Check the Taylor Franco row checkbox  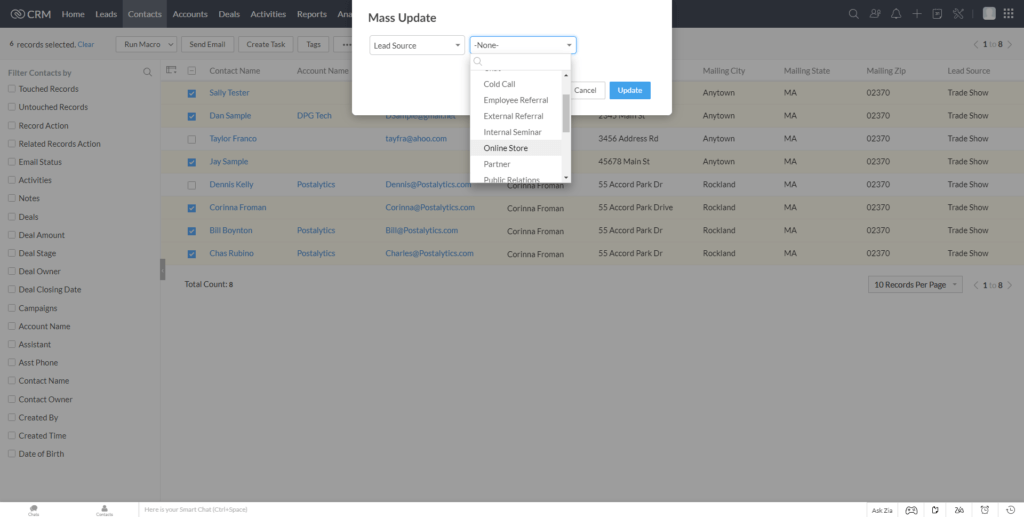tap(191, 139)
